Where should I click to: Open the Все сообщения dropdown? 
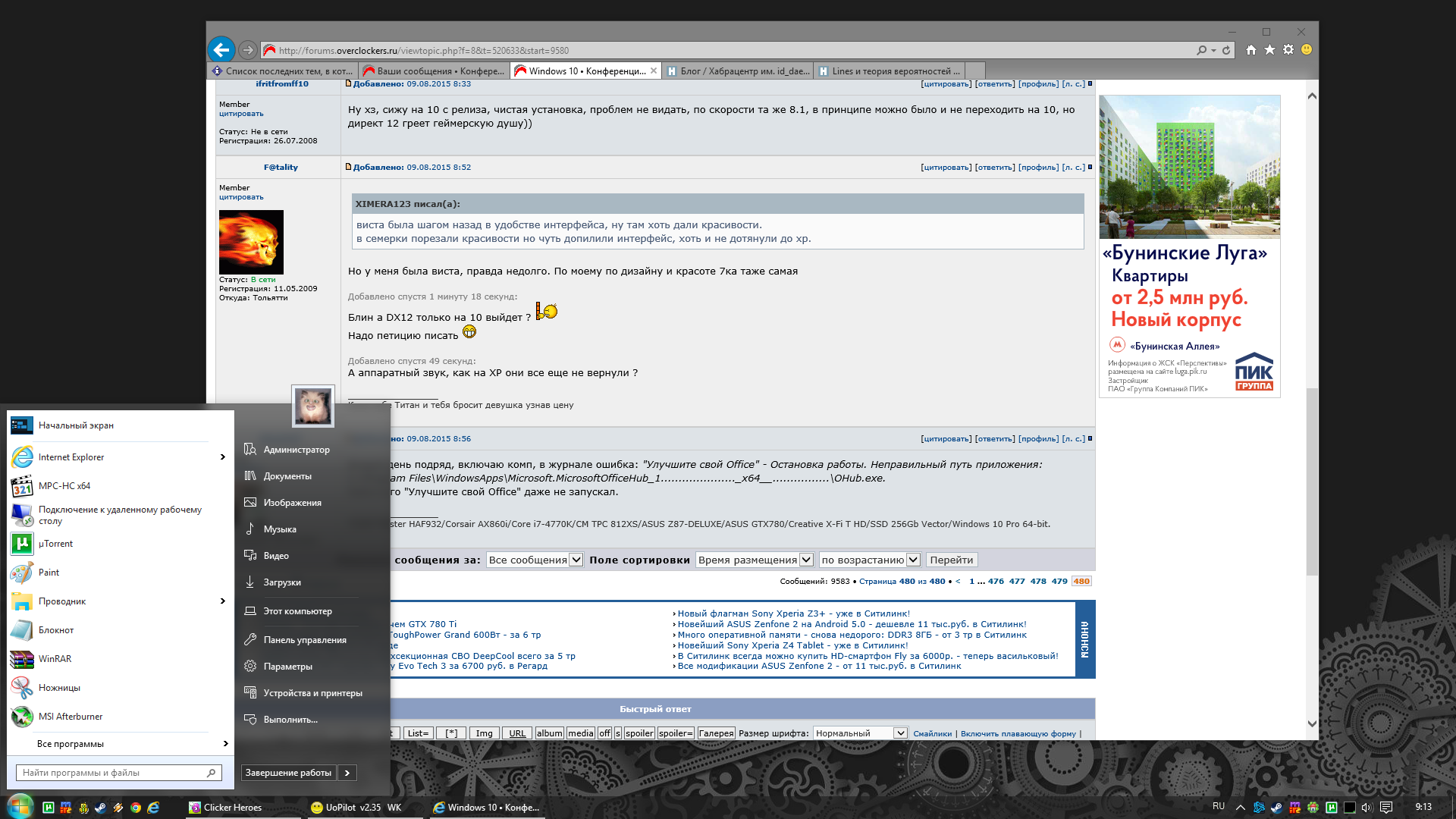[535, 560]
